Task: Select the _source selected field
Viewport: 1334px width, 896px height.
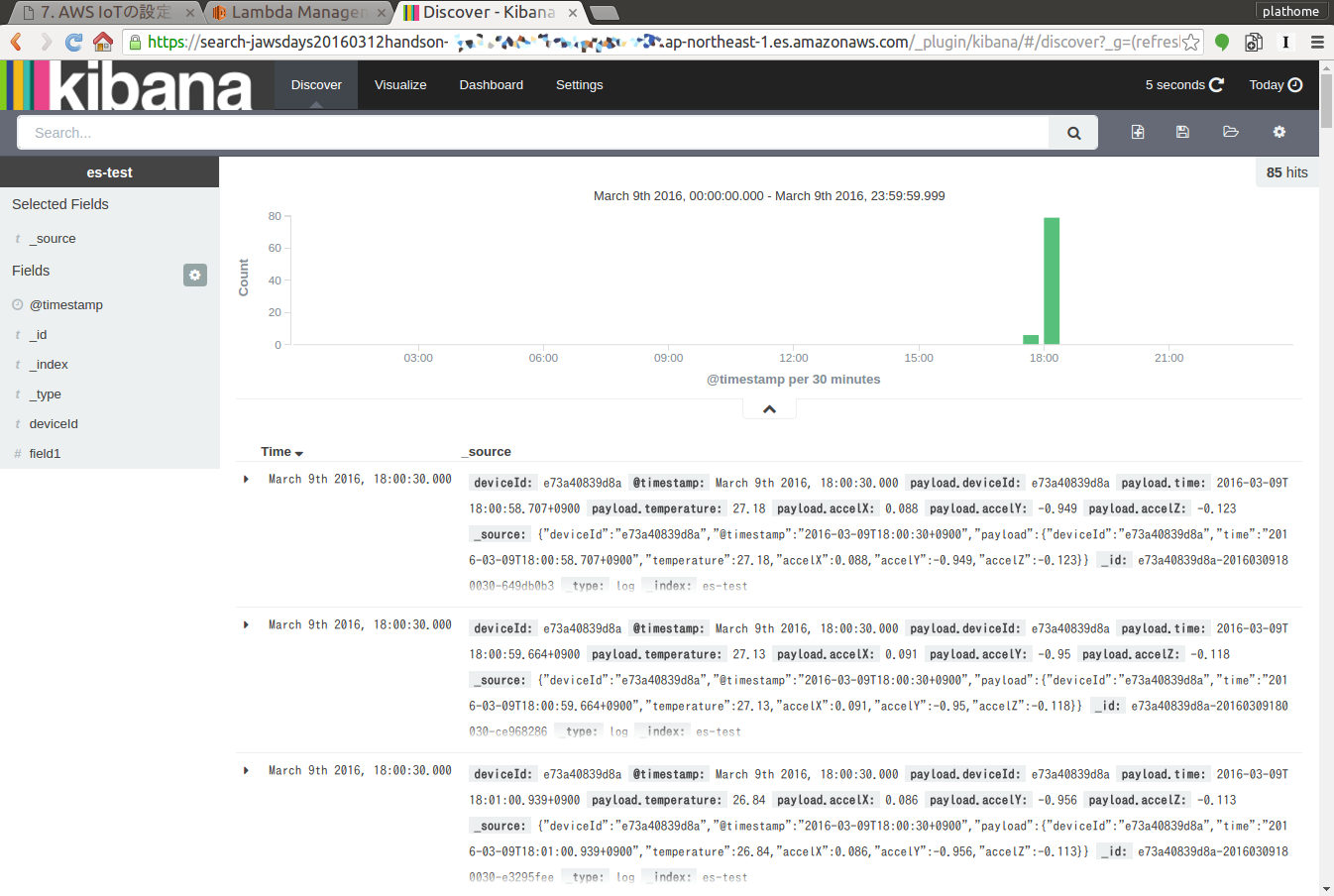Action: click(53, 239)
